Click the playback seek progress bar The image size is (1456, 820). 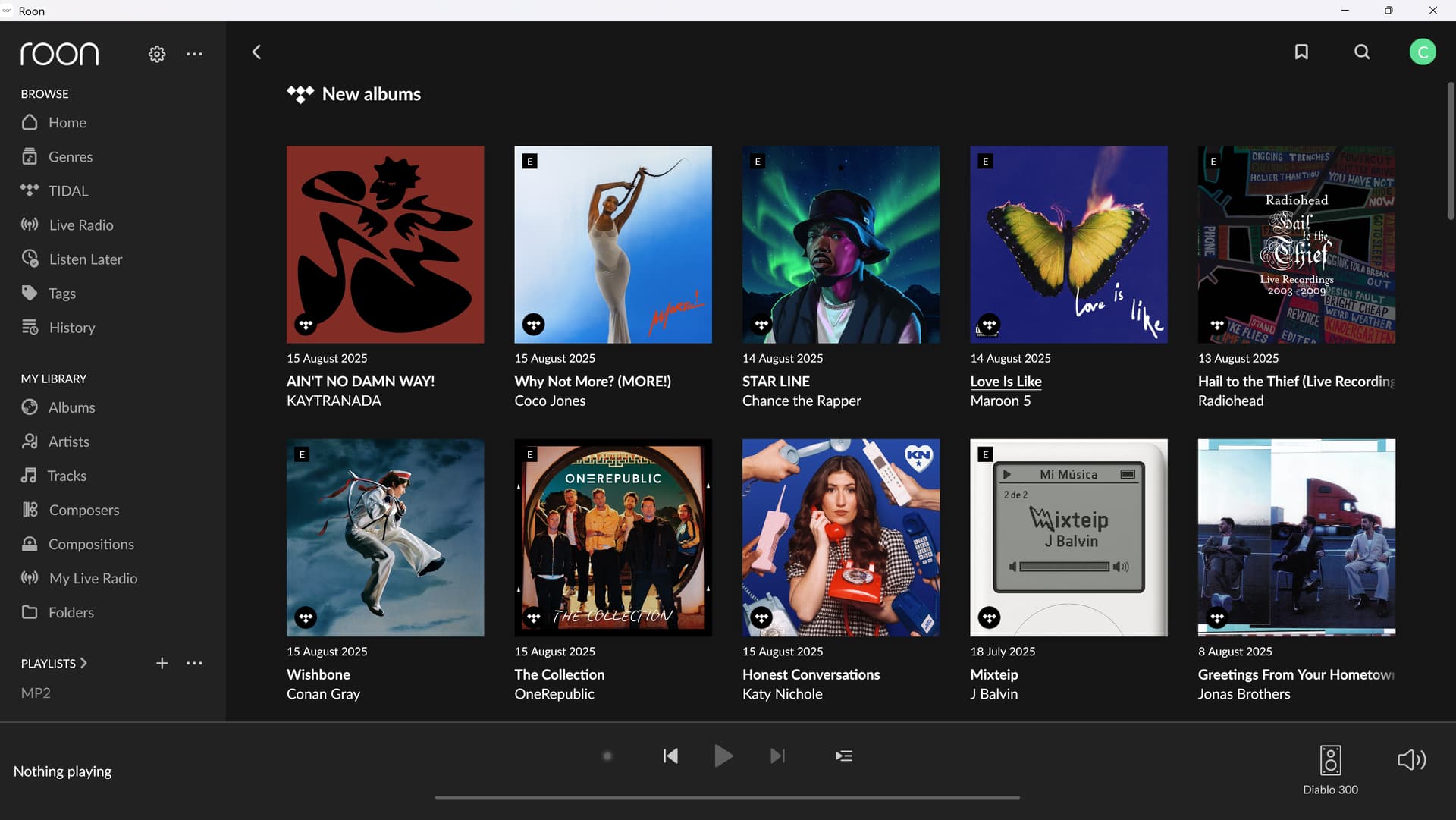pos(726,797)
